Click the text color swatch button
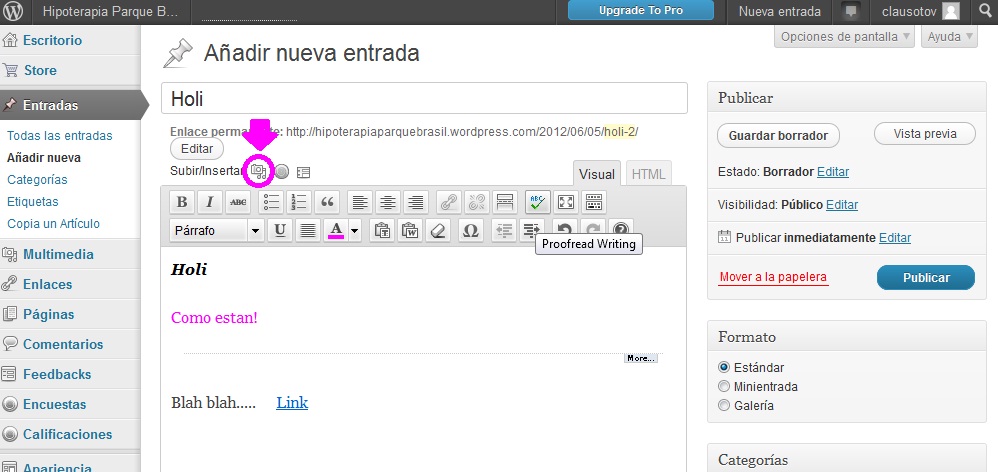This screenshot has height=472, width=998. (336, 231)
